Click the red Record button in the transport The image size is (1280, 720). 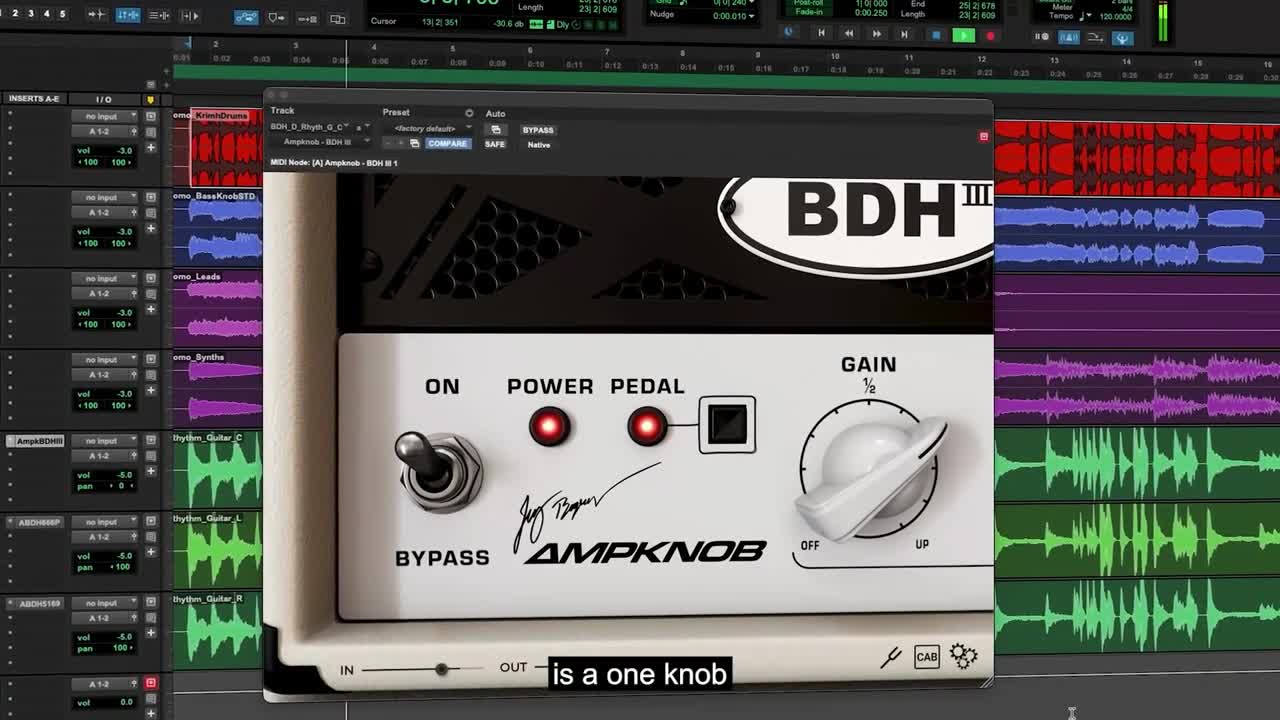990,35
